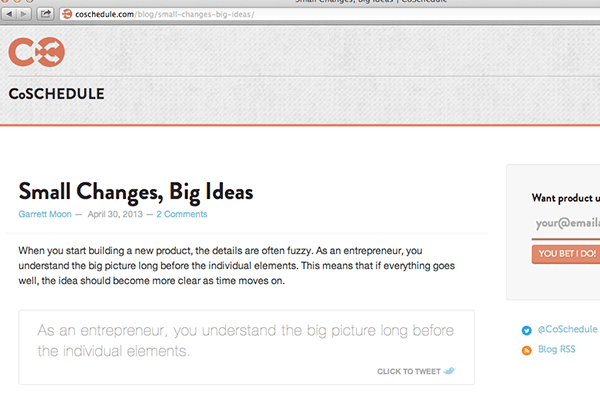The image size is (600, 400).
Task: Click the CLICK TO TWEET link
Action: point(408,371)
